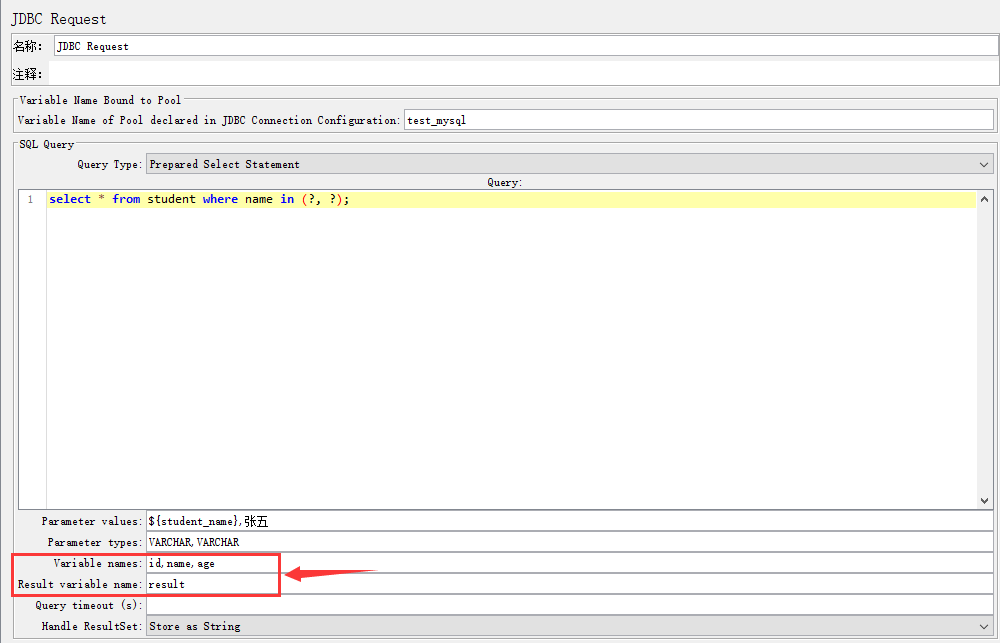This screenshot has height=643, width=1000.
Task: Click the query editor vertical scrollbar track
Action: click(x=984, y=350)
